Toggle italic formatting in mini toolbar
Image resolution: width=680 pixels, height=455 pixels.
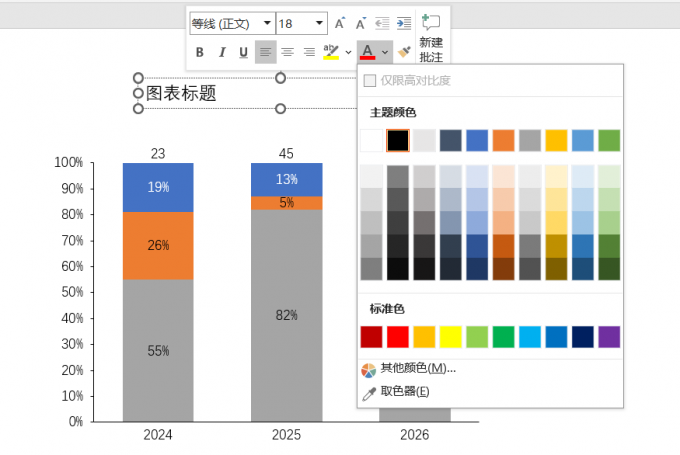[222, 52]
